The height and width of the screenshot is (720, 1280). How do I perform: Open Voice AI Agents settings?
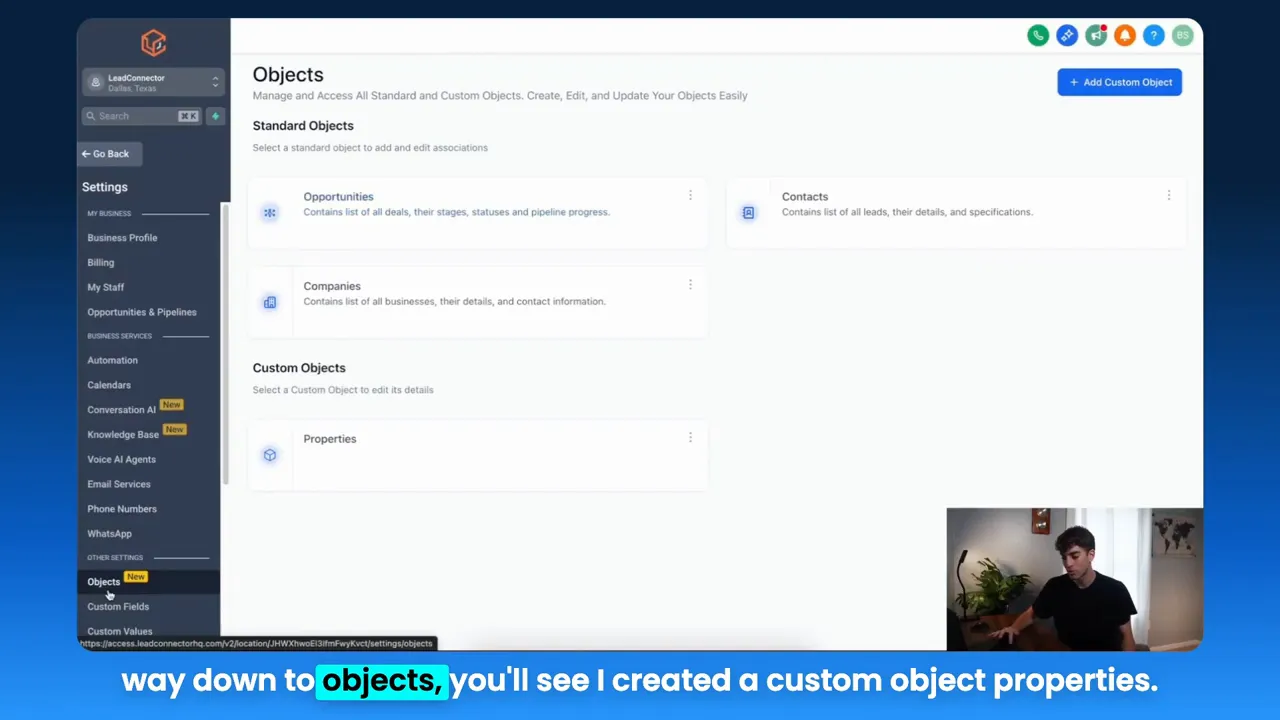[x=121, y=460]
